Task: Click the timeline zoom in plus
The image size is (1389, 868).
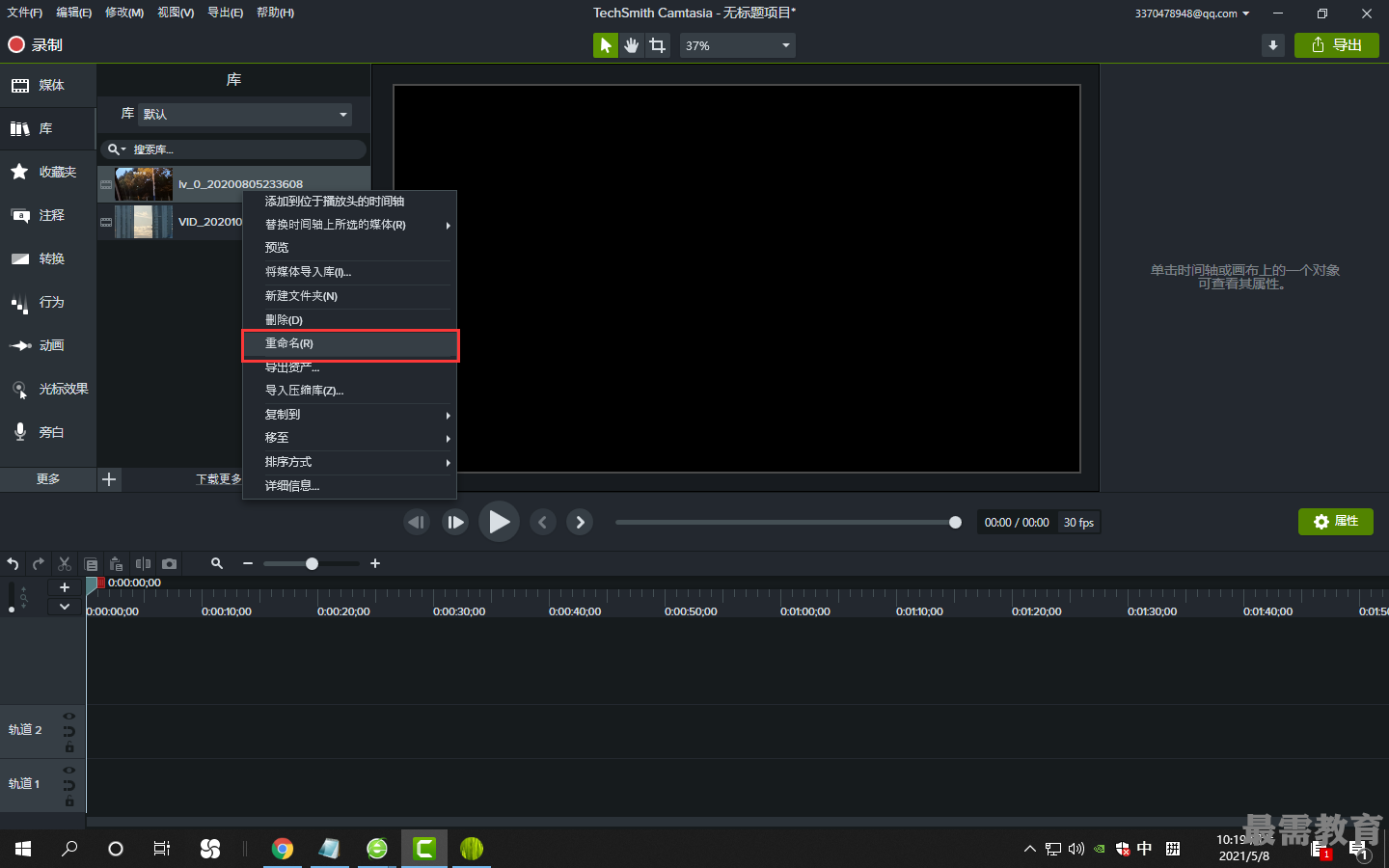Action: (x=375, y=563)
